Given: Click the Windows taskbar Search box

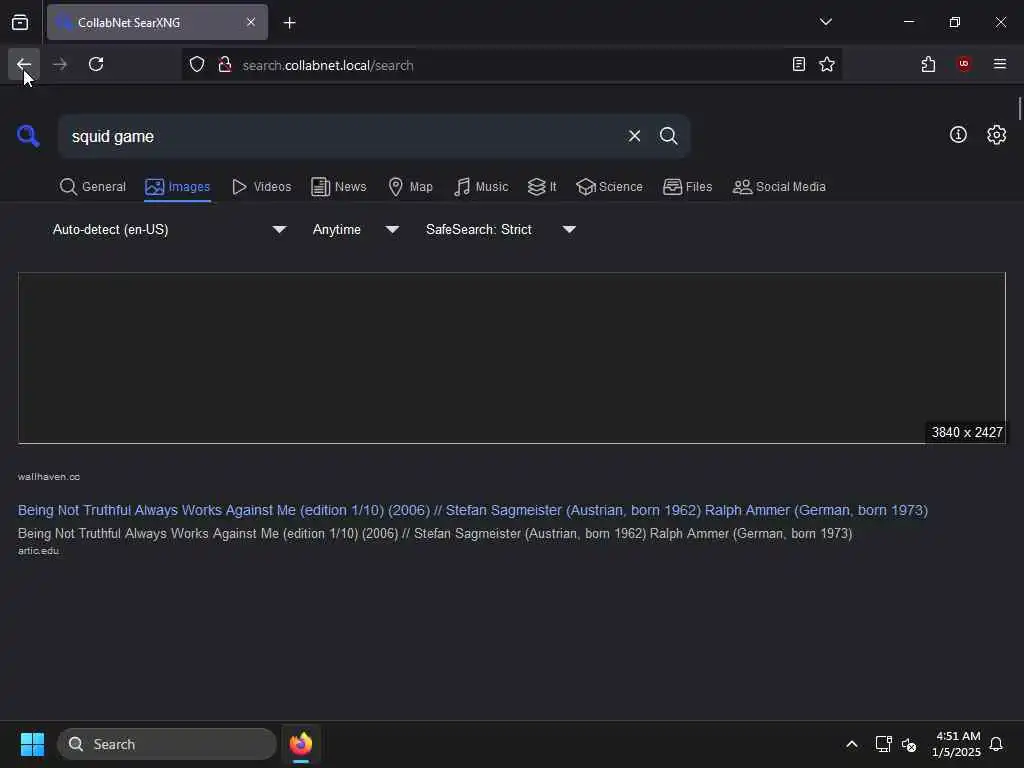Looking at the screenshot, I should pos(167,744).
